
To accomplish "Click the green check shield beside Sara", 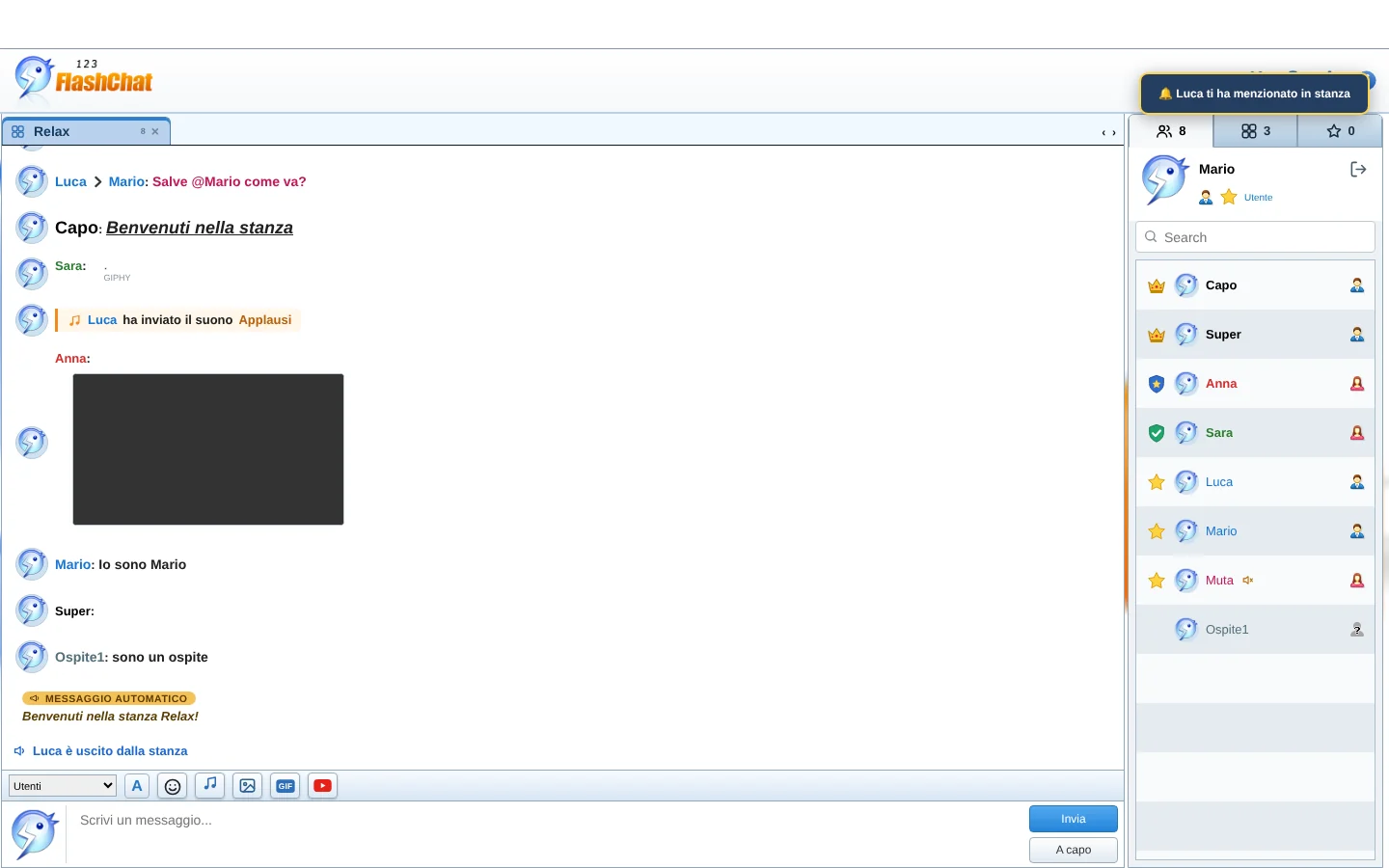I will pyautogui.click(x=1157, y=433).
